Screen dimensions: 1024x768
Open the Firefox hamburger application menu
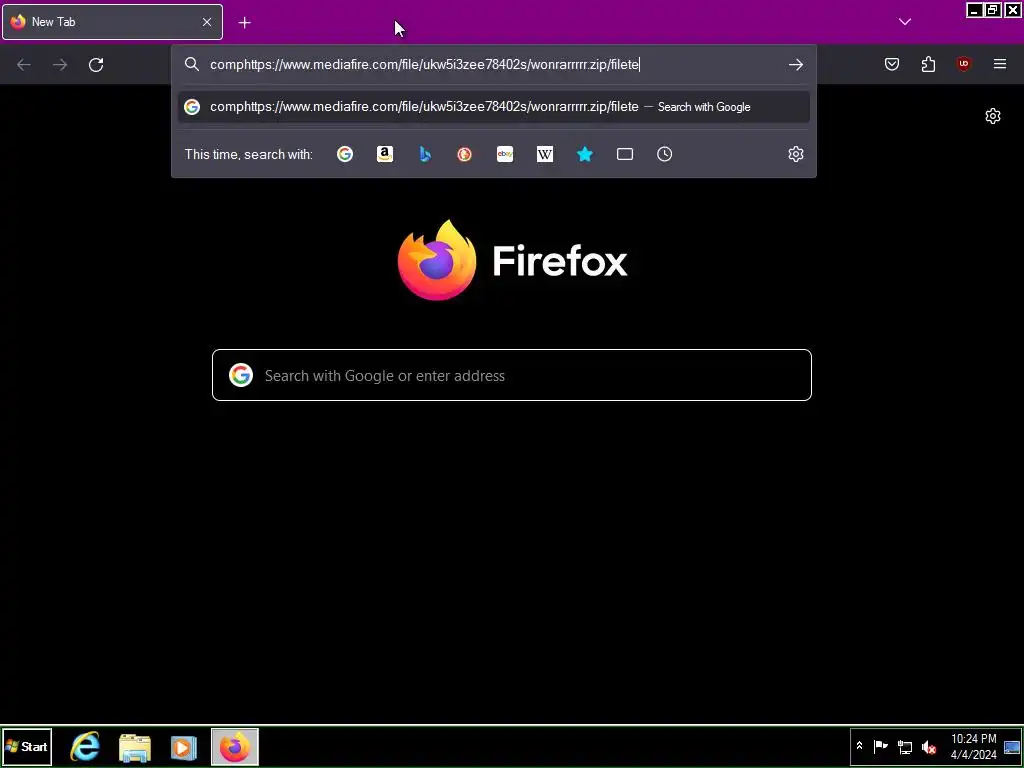click(1000, 64)
